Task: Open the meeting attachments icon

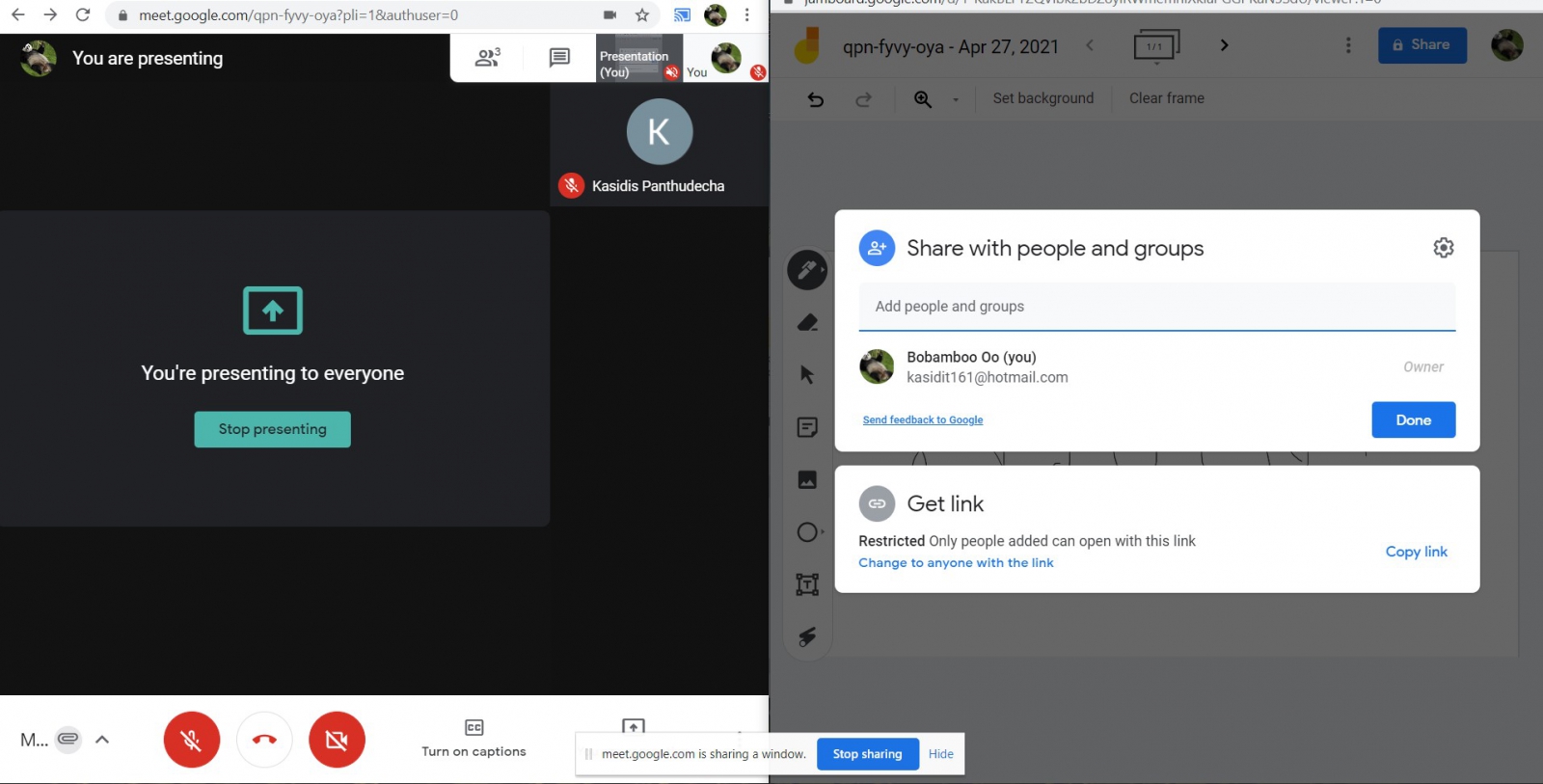Action: coord(68,740)
